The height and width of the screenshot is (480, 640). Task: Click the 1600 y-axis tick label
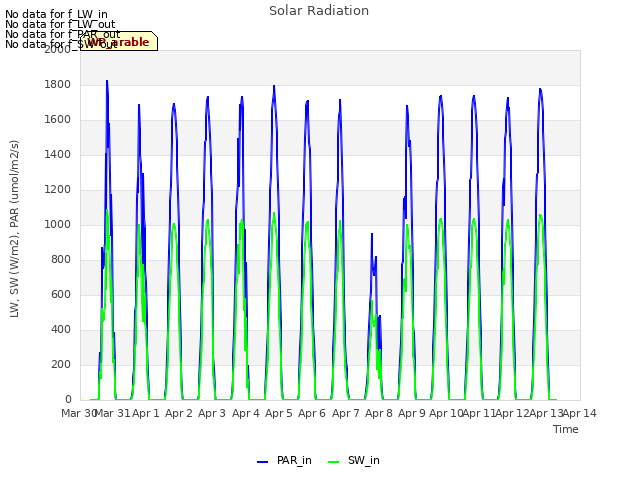(58, 120)
